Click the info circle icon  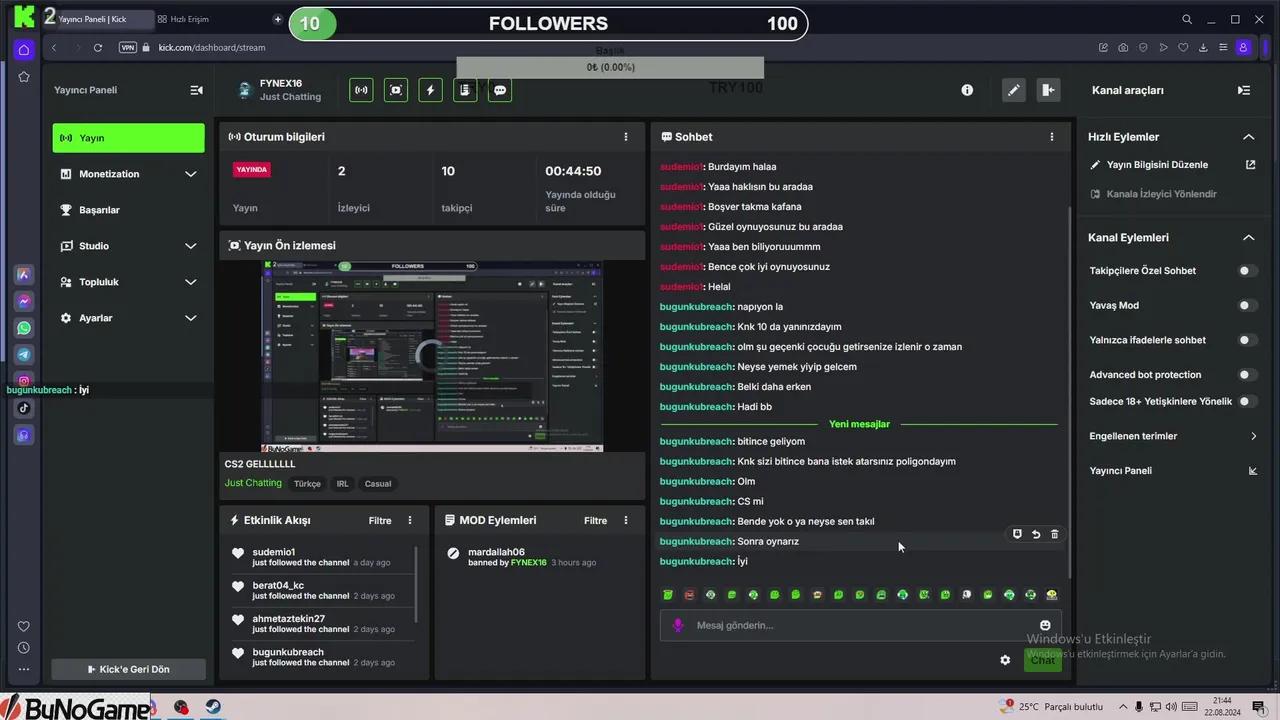(x=967, y=90)
